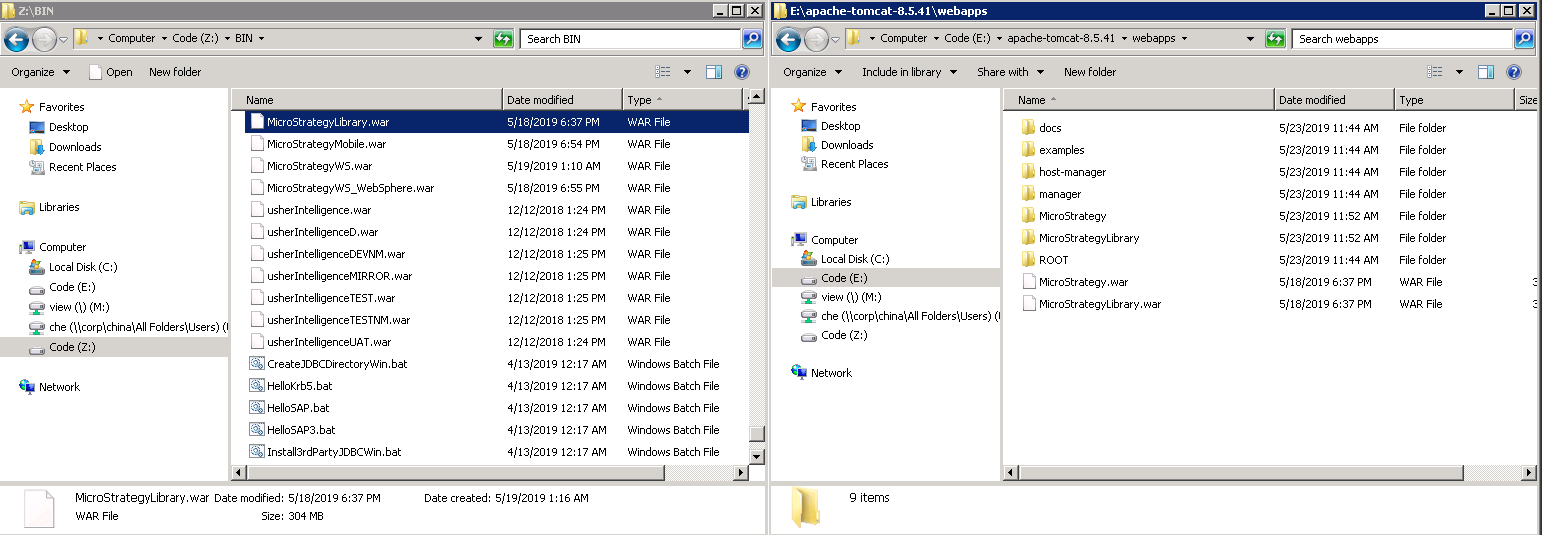The width and height of the screenshot is (1542, 535).
Task: Click apache-tomcat-8.5.41 breadcrumb segment
Action: (x=1061, y=38)
